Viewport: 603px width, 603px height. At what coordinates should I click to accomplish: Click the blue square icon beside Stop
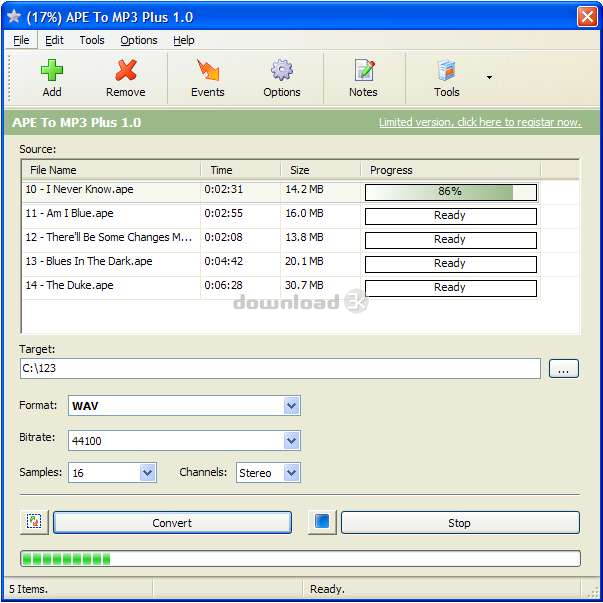point(322,522)
